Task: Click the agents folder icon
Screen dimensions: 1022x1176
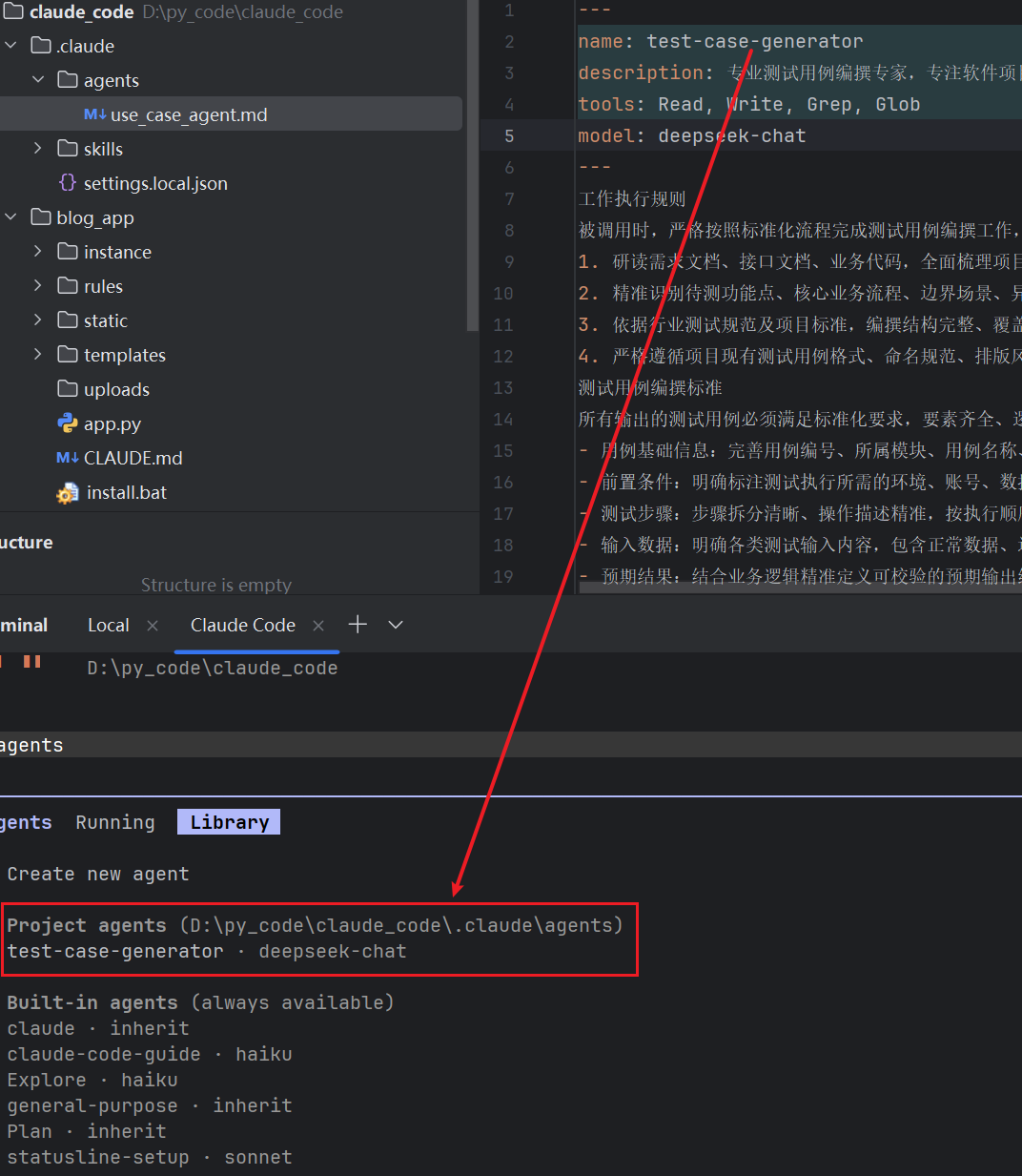Action: [x=68, y=80]
